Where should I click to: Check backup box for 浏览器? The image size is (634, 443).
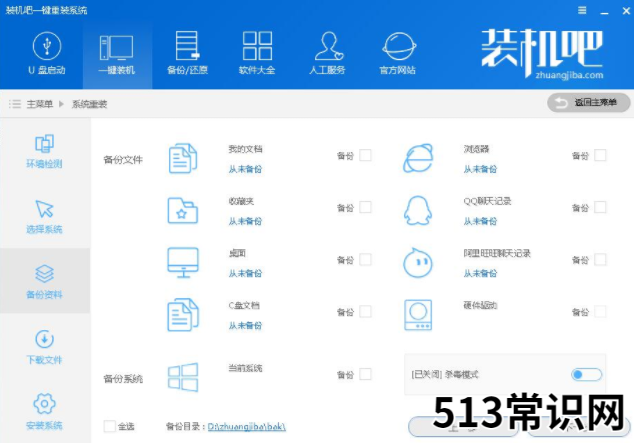pyautogui.click(x=600, y=155)
